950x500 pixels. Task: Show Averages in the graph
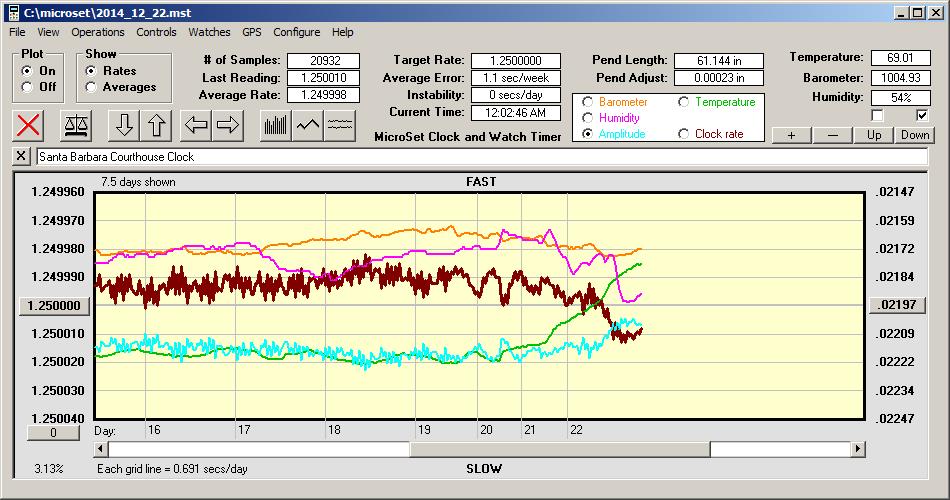pos(91,87)
